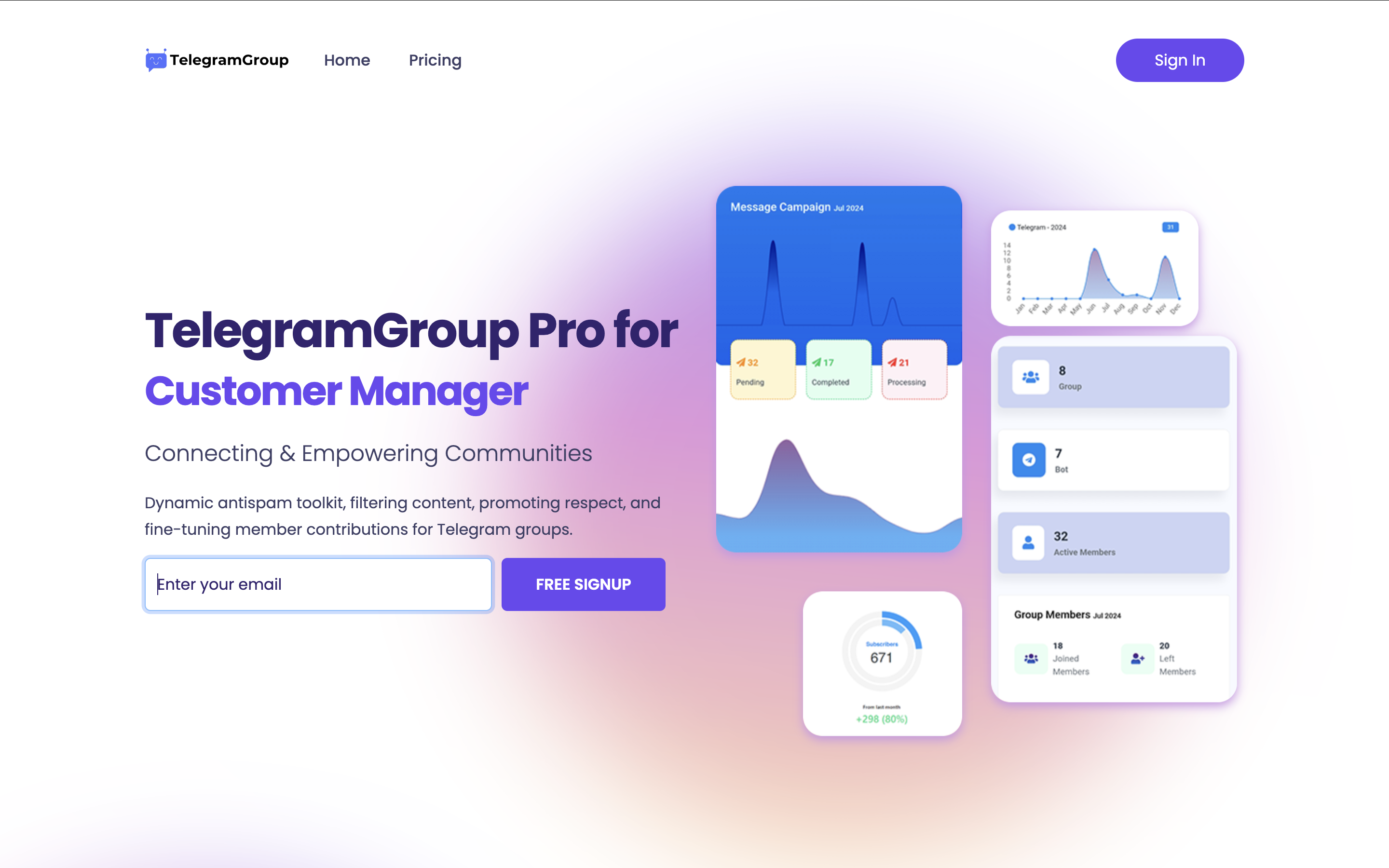
Task: Click the FREE SIGNUP button
Action: (583, 585)
